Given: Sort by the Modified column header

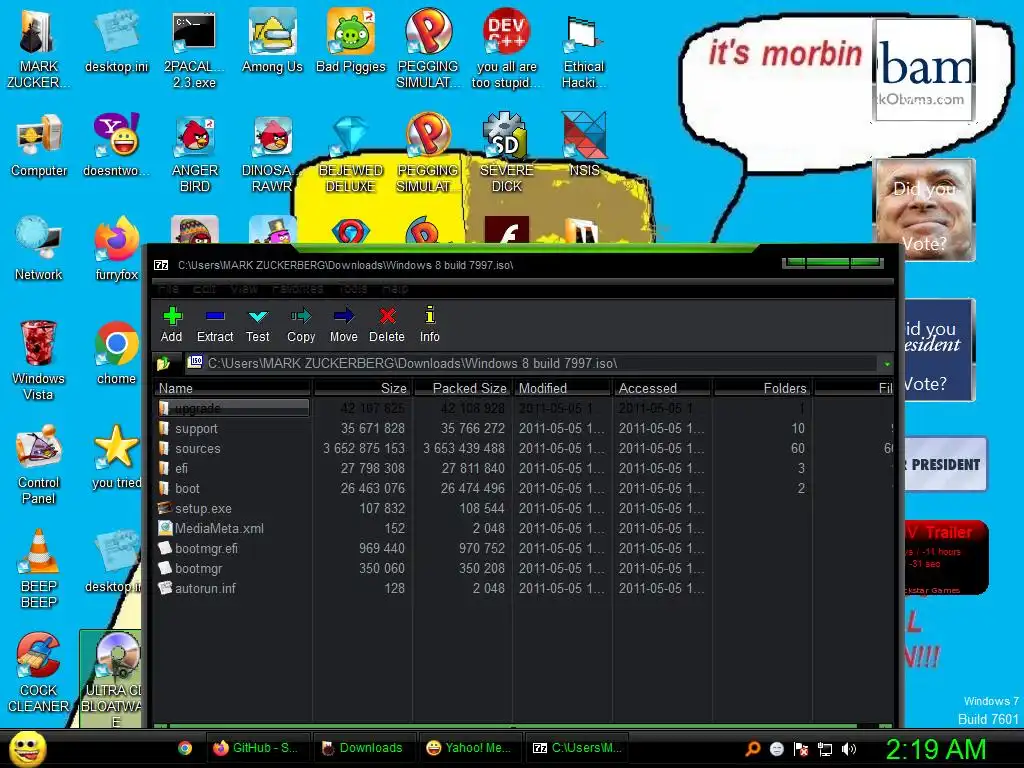Looking at the screenshot, I should click(x=563, y=388).
